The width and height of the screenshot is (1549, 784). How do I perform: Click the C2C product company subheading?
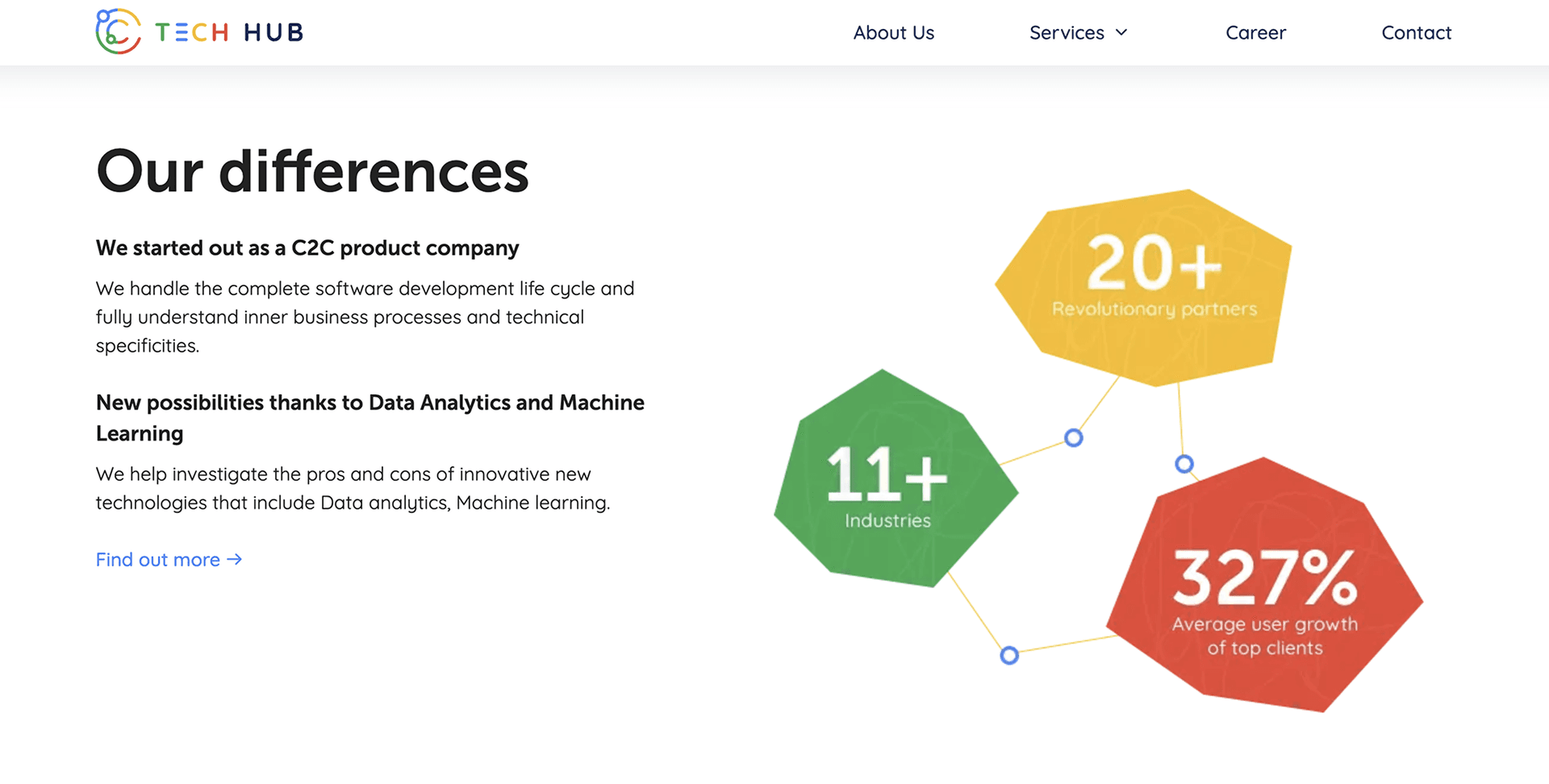(x=307, y=248)
